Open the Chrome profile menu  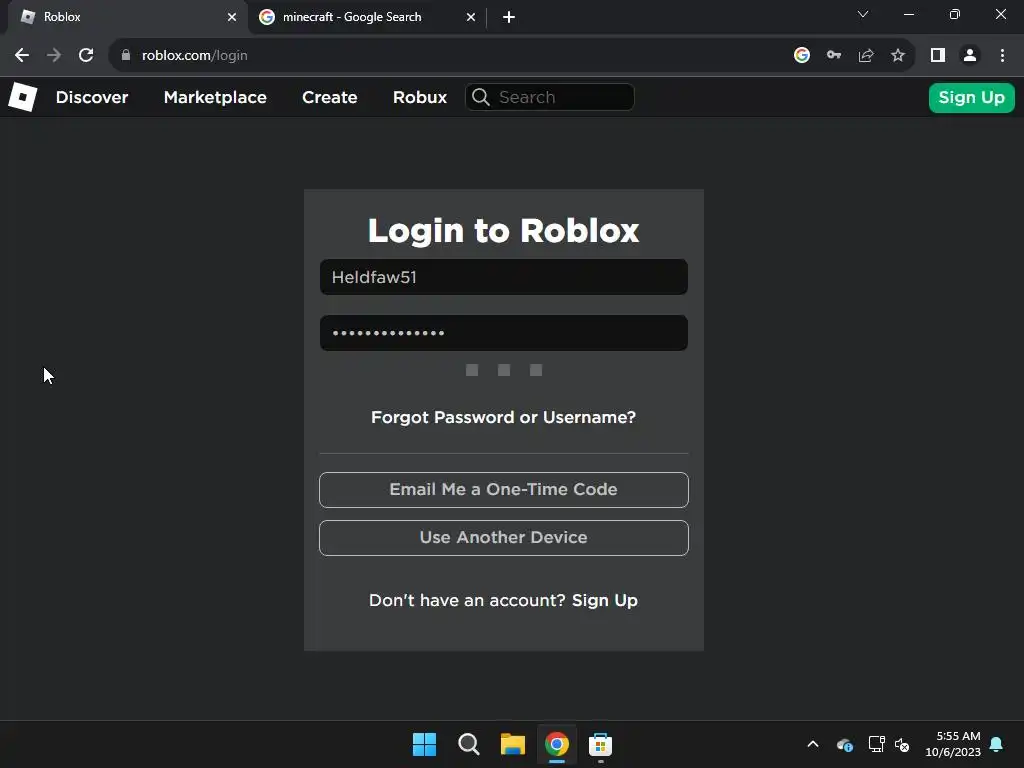[970, 56]
